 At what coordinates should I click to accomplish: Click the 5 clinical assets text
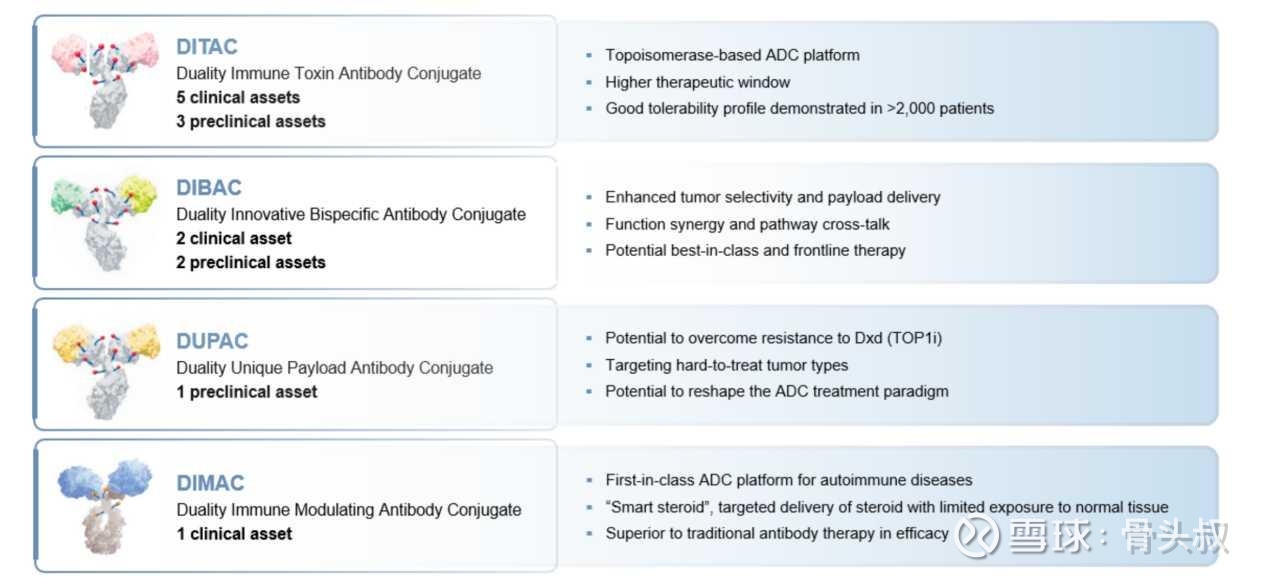coord(238,97)
